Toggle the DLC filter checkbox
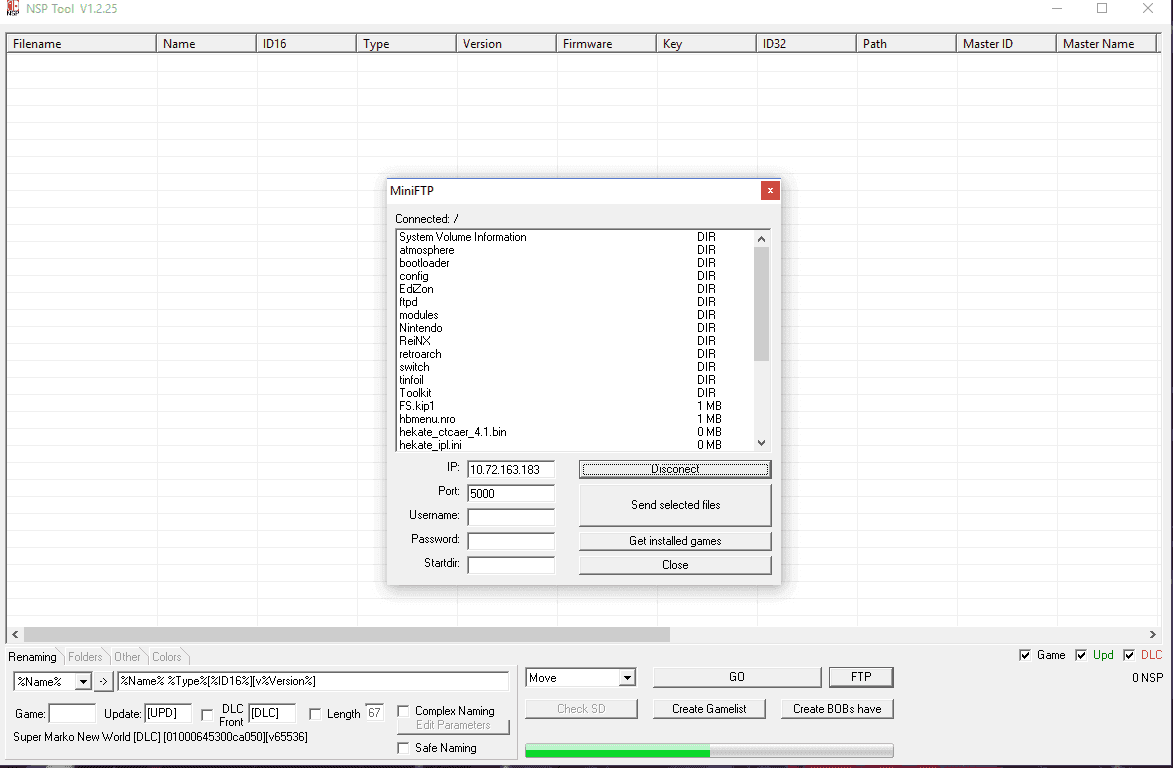Screen dimensions: 1173x768 pos(1129,655)
